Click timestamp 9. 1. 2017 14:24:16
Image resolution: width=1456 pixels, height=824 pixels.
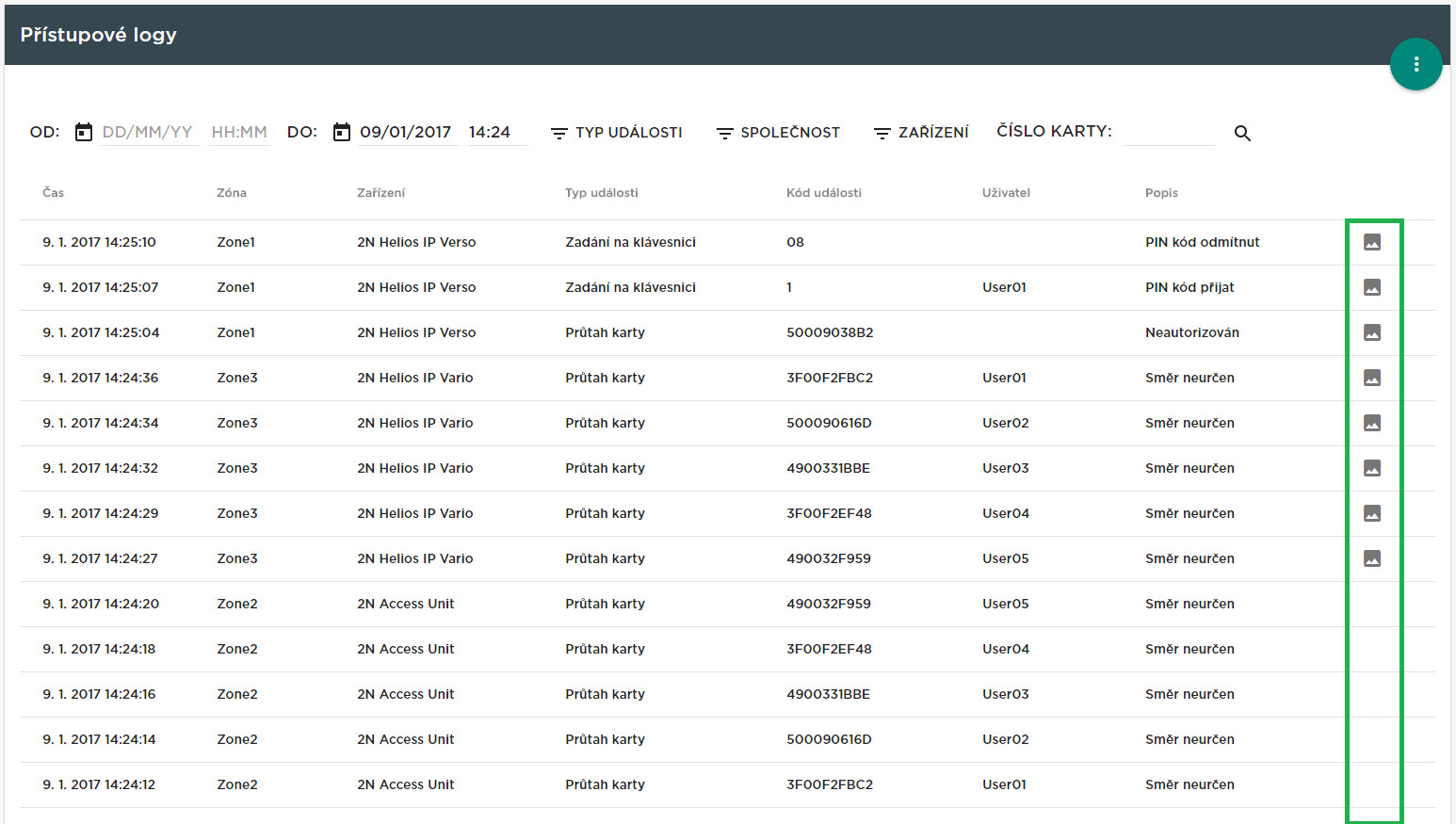(x=99, y=694)
